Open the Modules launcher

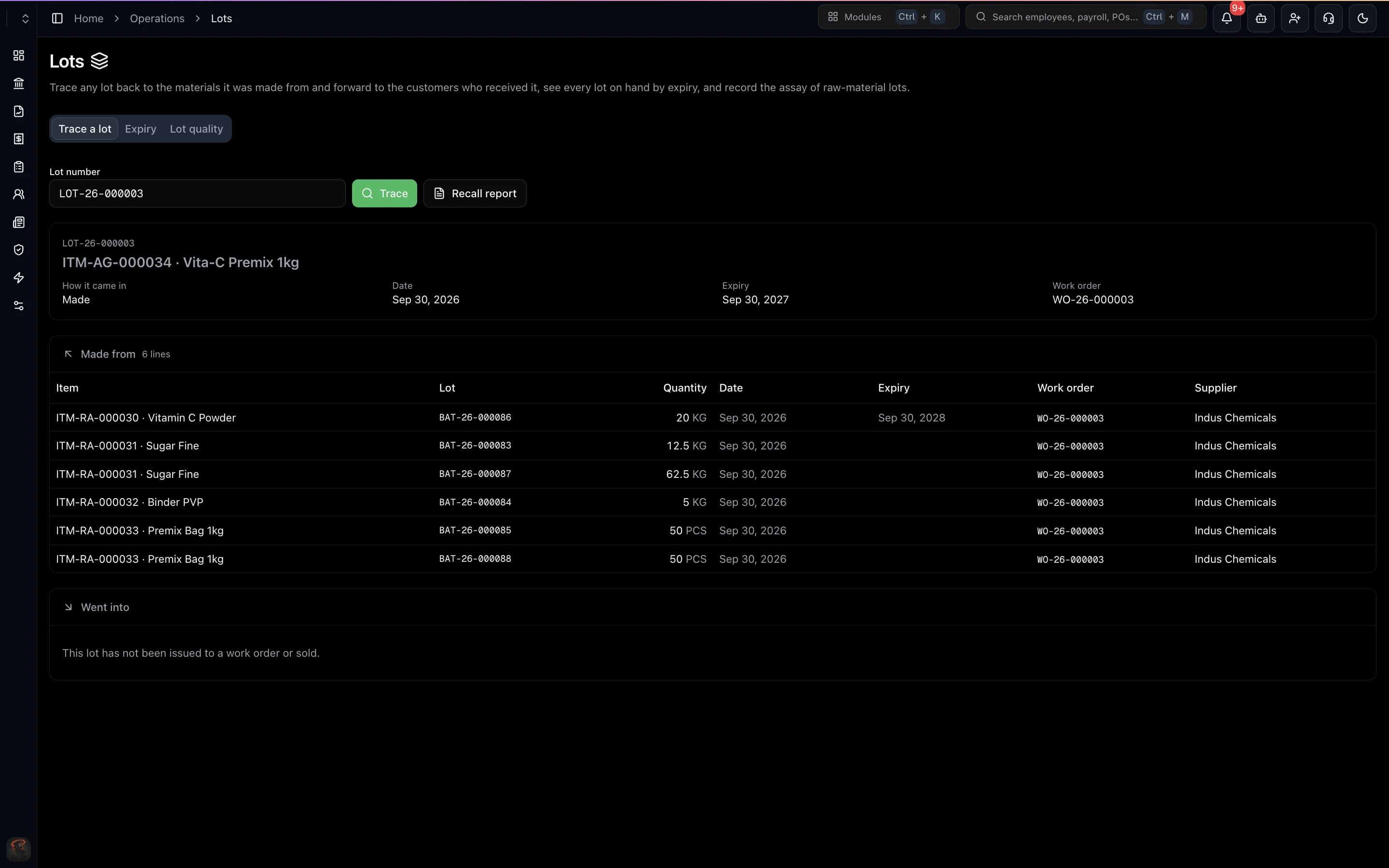[x=888, y=17]
